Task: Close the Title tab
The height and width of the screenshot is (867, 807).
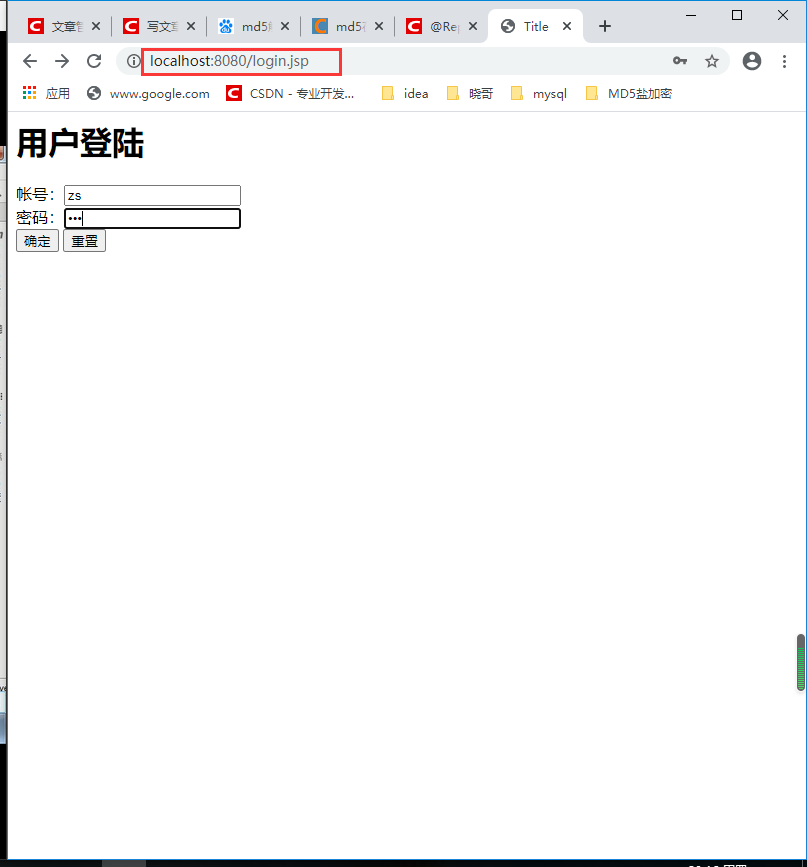Action: pos(567,26)
